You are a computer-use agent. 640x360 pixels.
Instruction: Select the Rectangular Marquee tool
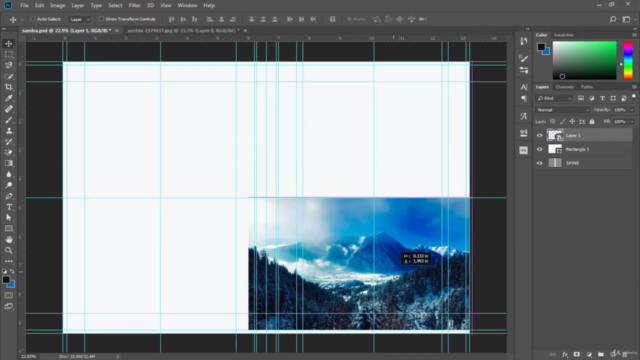point(9,54)
